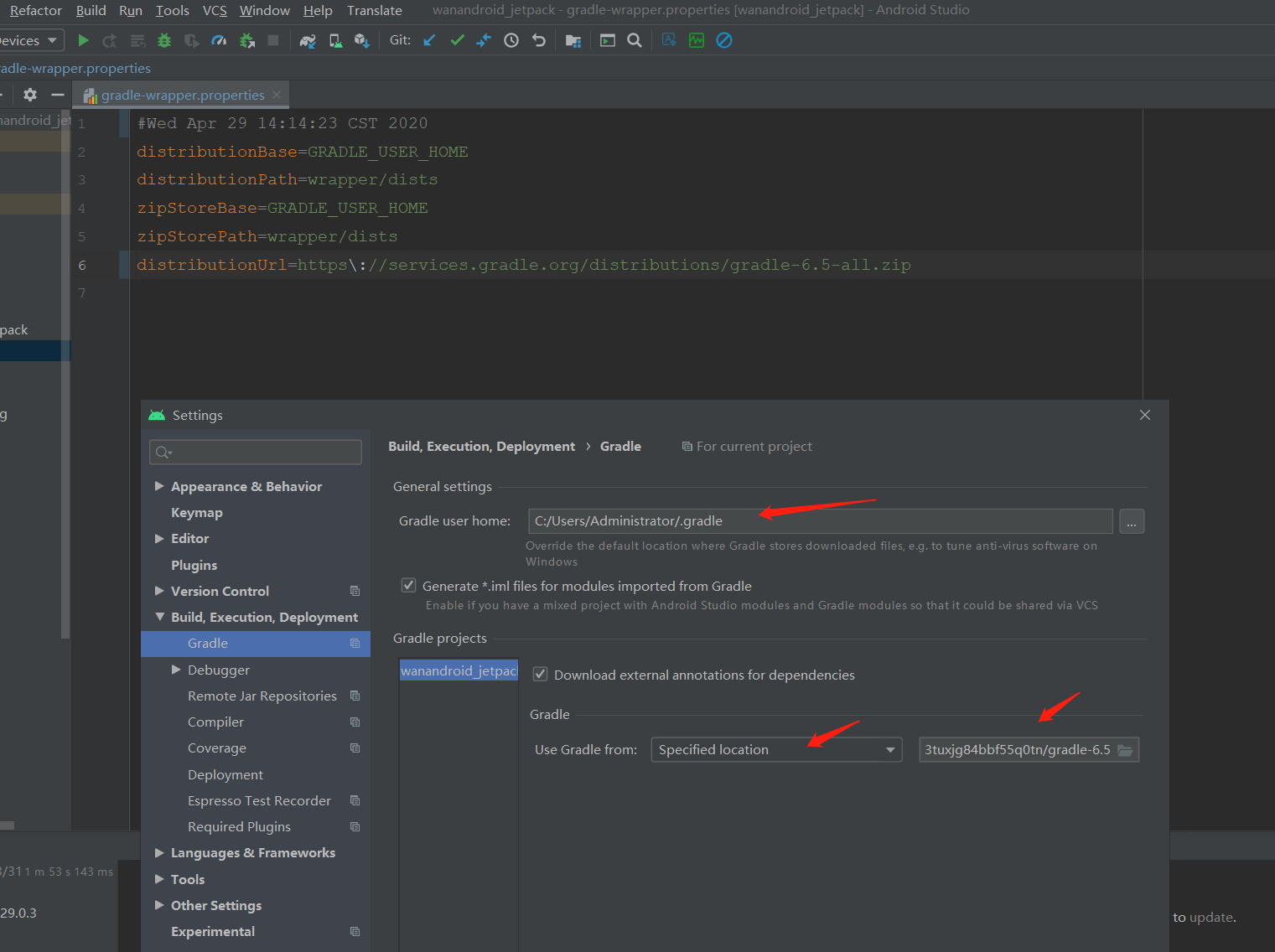Expand the Debugger settings node

[x=176, y=670]
